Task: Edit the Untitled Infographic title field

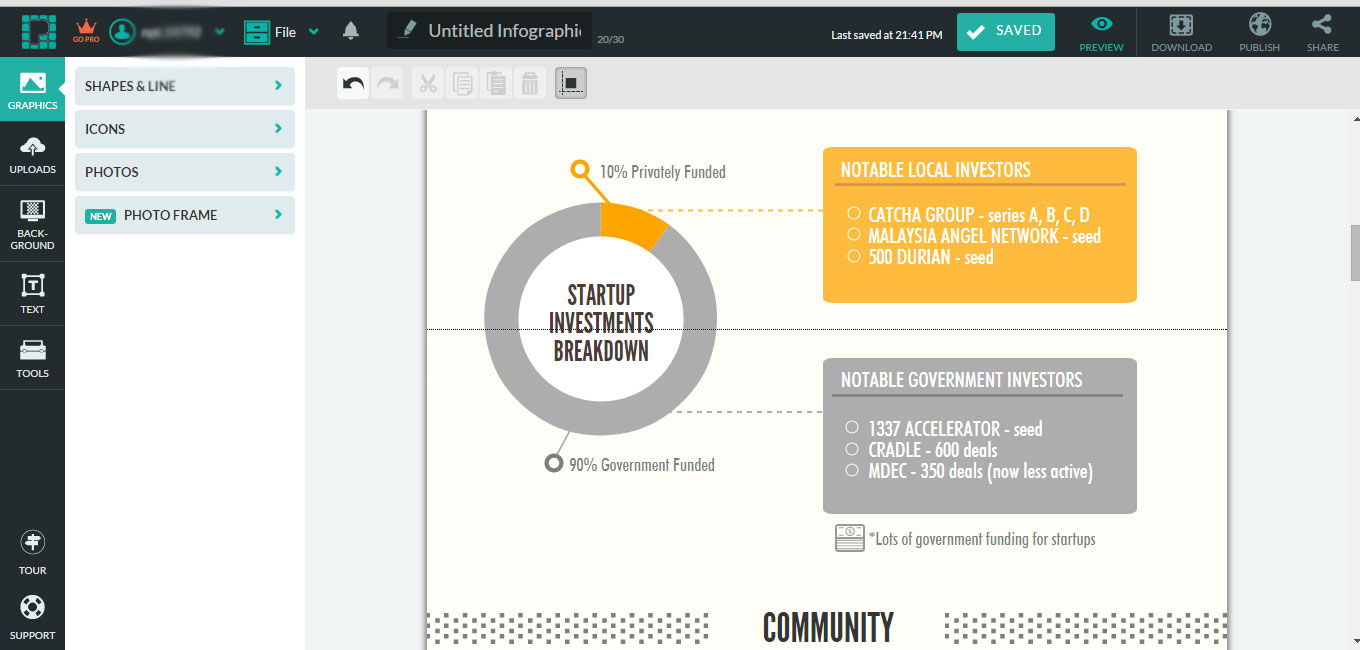Action: click(x=503, y=31)
